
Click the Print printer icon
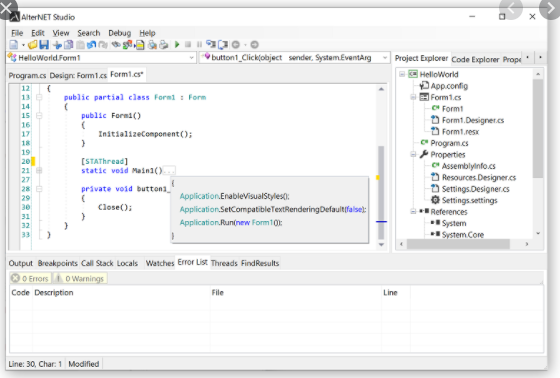pos(164,45)
